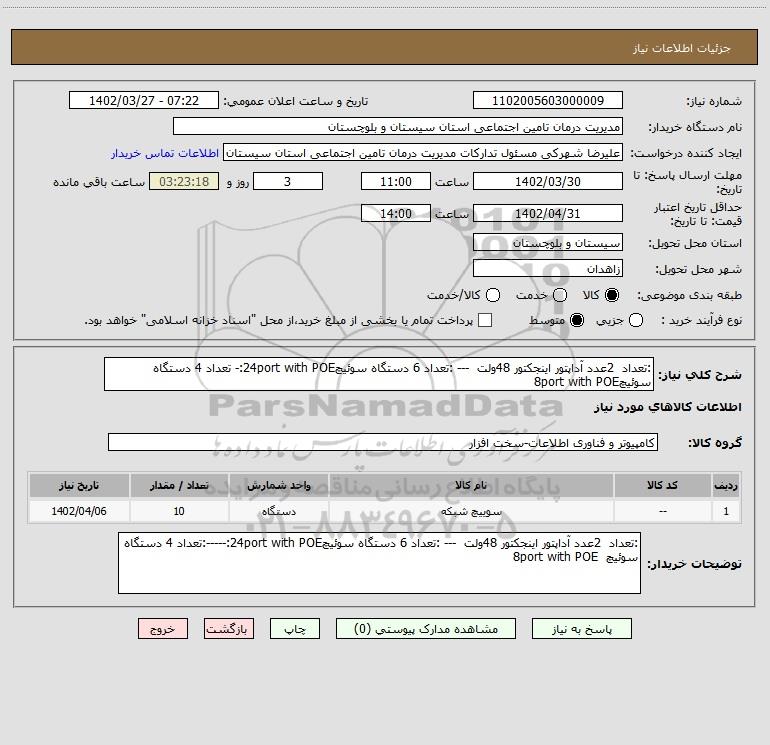Click the چاپ print button
This screenshot has height=745, width=770.
coord(295,629)
